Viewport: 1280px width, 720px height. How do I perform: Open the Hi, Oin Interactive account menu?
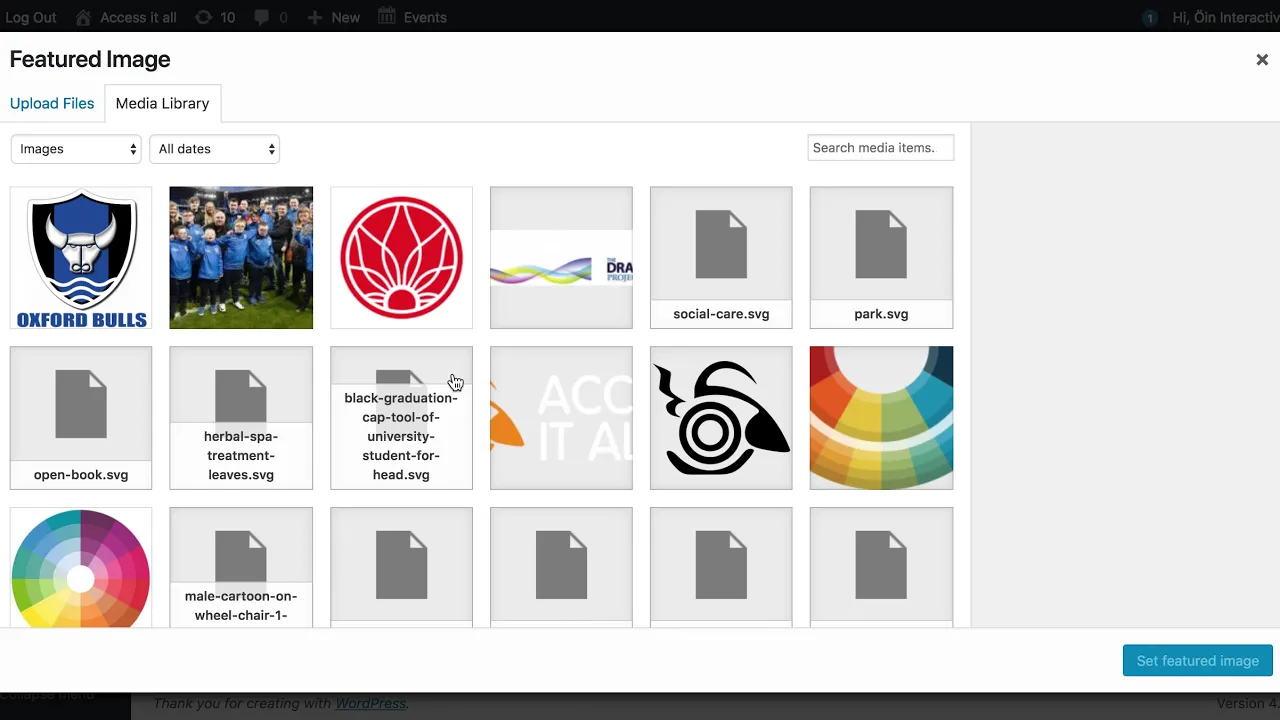[1225, 17]
